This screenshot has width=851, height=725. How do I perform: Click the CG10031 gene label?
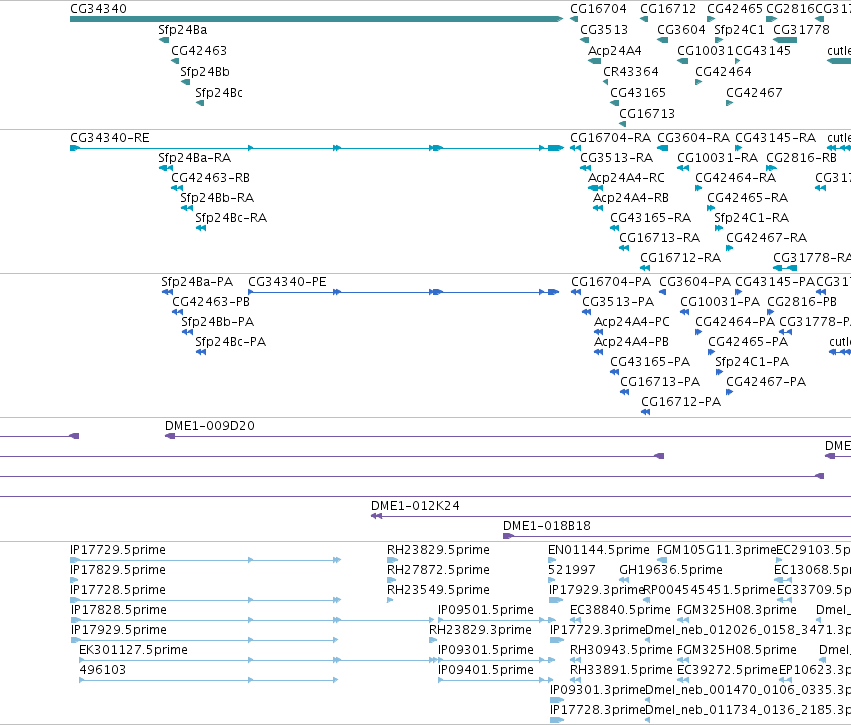(705, 51)
